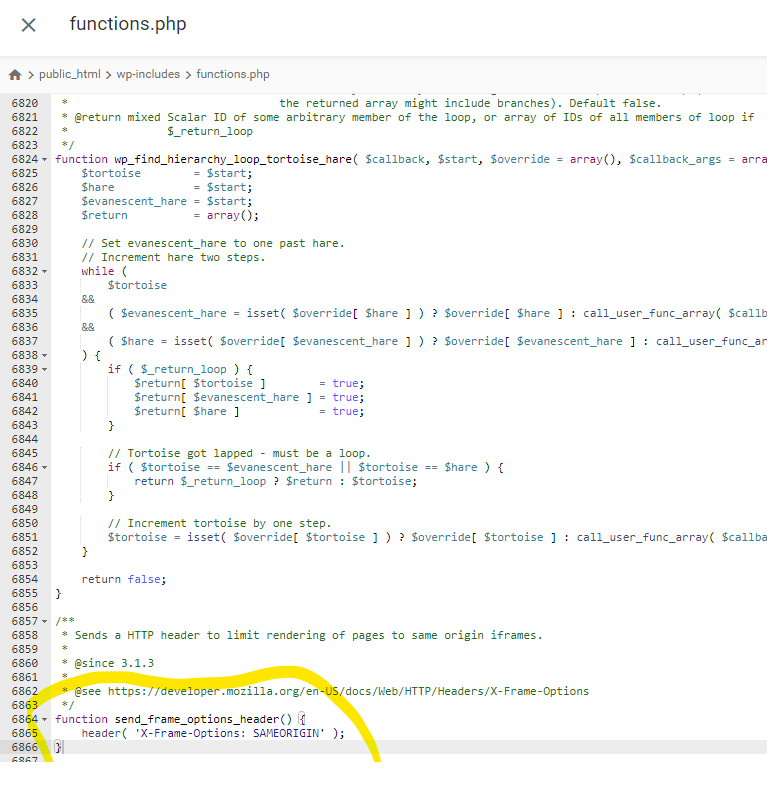Click the send_frame_options_header function name
The image size is (767, 808).
click(203, 719)
